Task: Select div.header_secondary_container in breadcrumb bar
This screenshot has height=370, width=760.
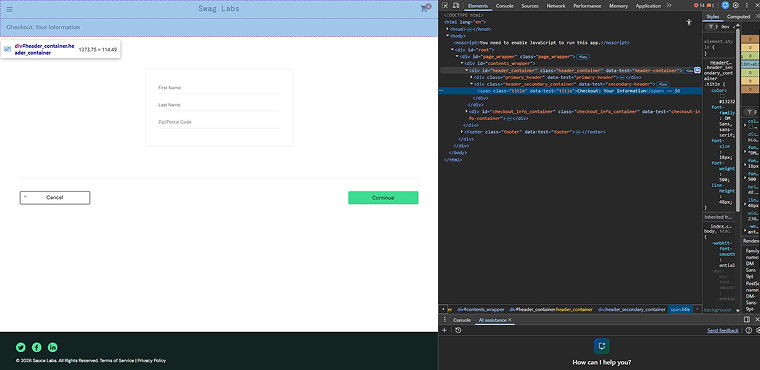Action: pos(632,309)
